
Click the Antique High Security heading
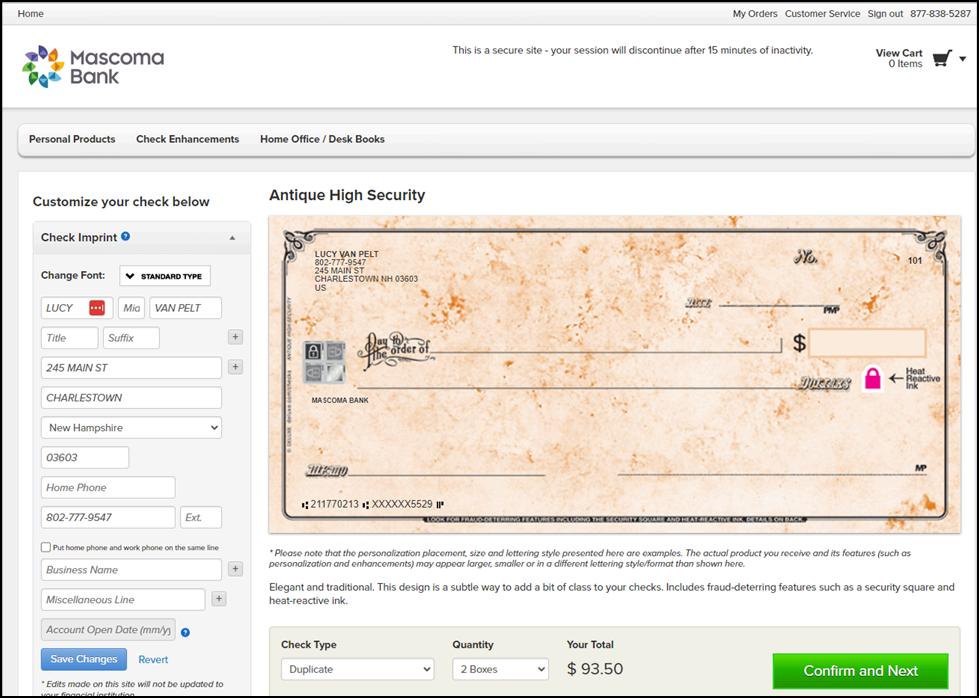click(347, 195)
